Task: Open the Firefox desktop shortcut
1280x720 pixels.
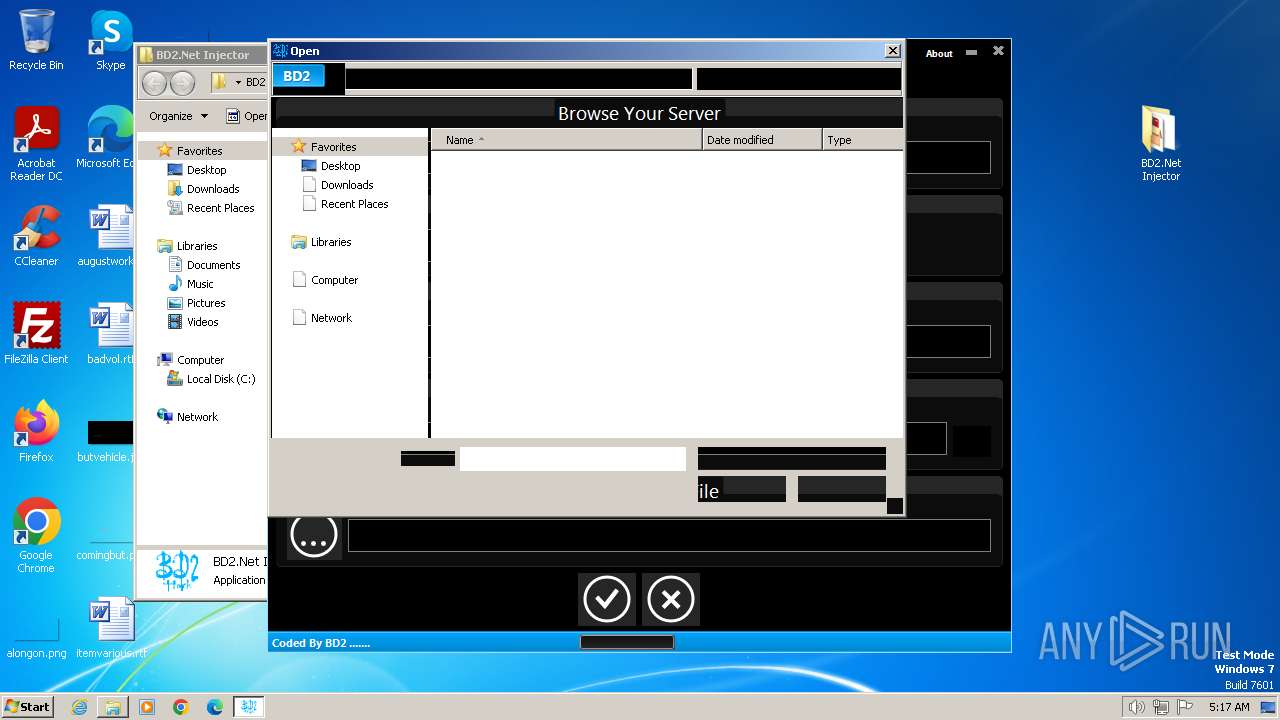Action: tap(36, 432)
